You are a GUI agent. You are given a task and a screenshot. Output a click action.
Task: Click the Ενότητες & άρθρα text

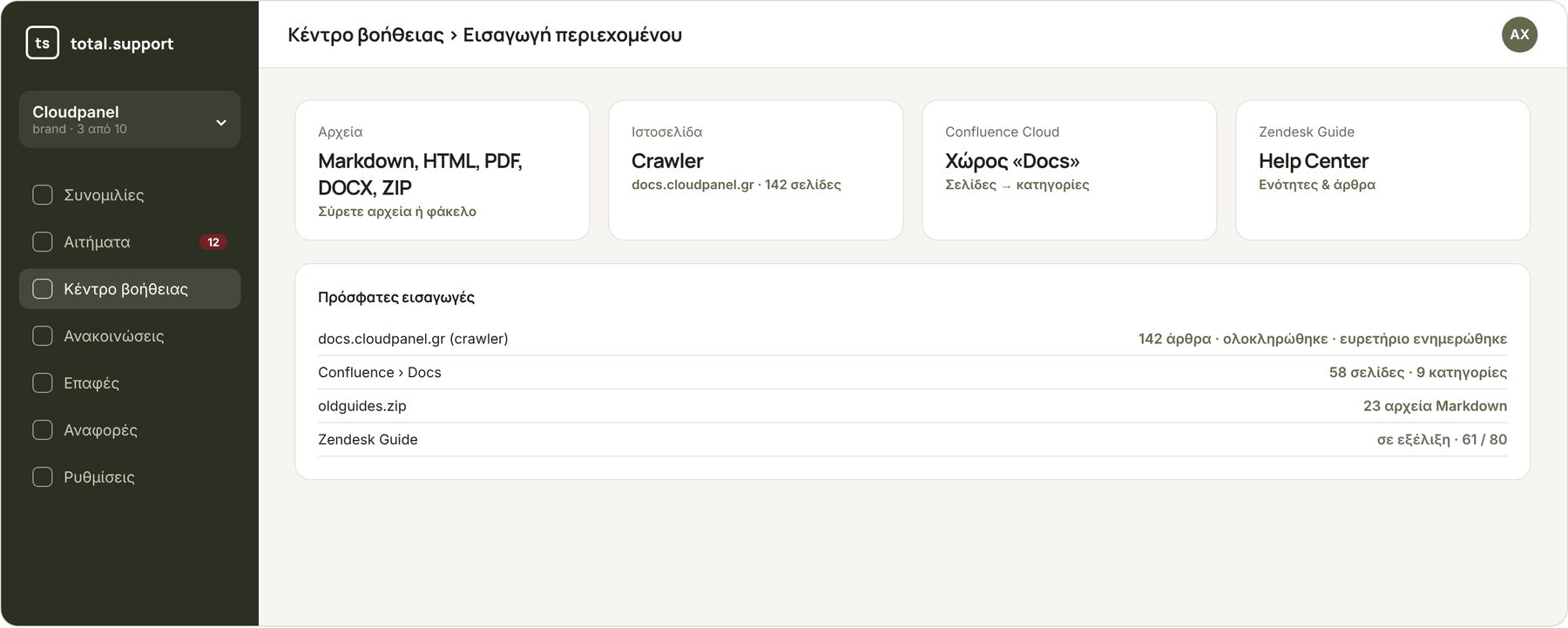click(x=1317, y=185)
